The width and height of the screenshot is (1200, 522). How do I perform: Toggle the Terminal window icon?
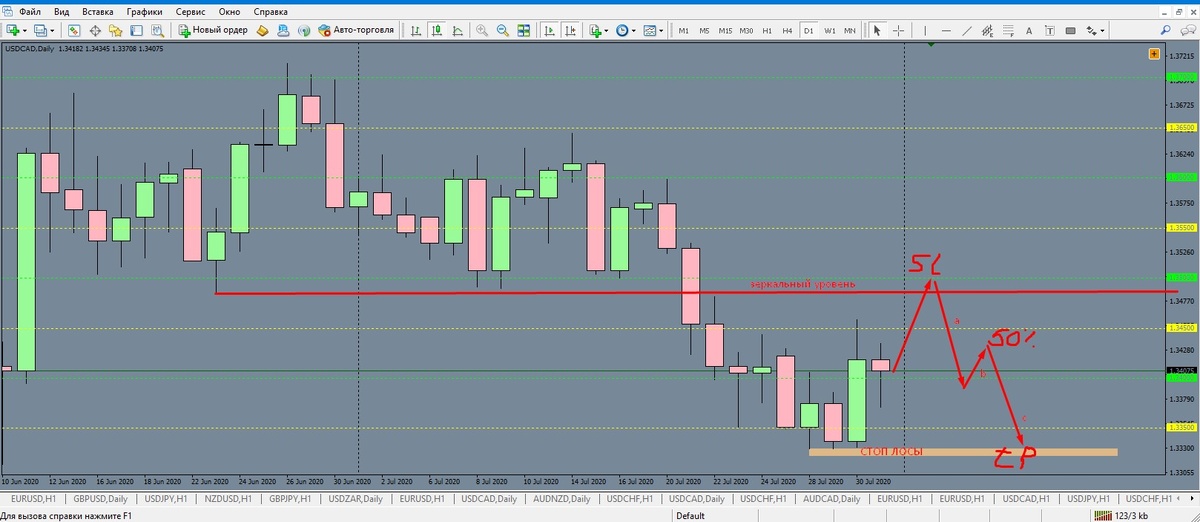coord(136,30)
